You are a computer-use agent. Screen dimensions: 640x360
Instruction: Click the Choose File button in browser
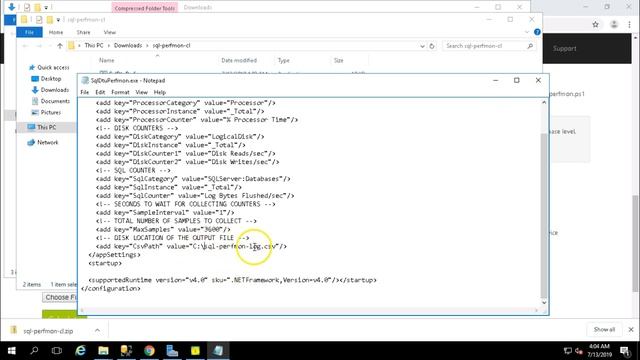[60, 298]
